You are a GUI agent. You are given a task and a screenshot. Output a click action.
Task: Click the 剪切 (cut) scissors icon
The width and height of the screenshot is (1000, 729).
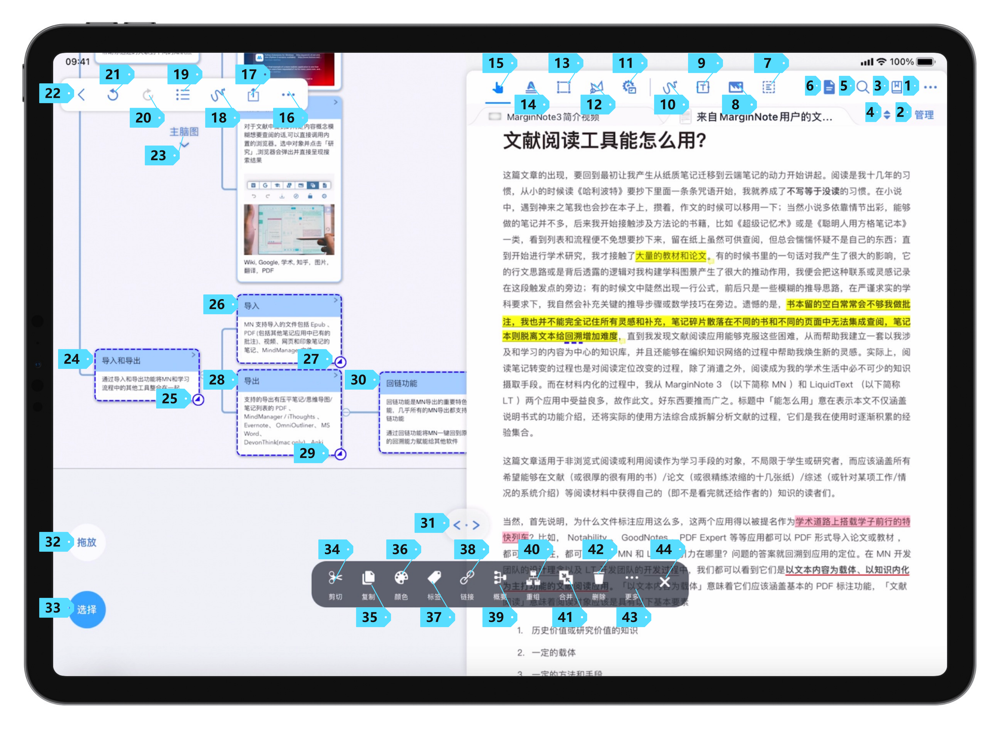tap(335, 577)
